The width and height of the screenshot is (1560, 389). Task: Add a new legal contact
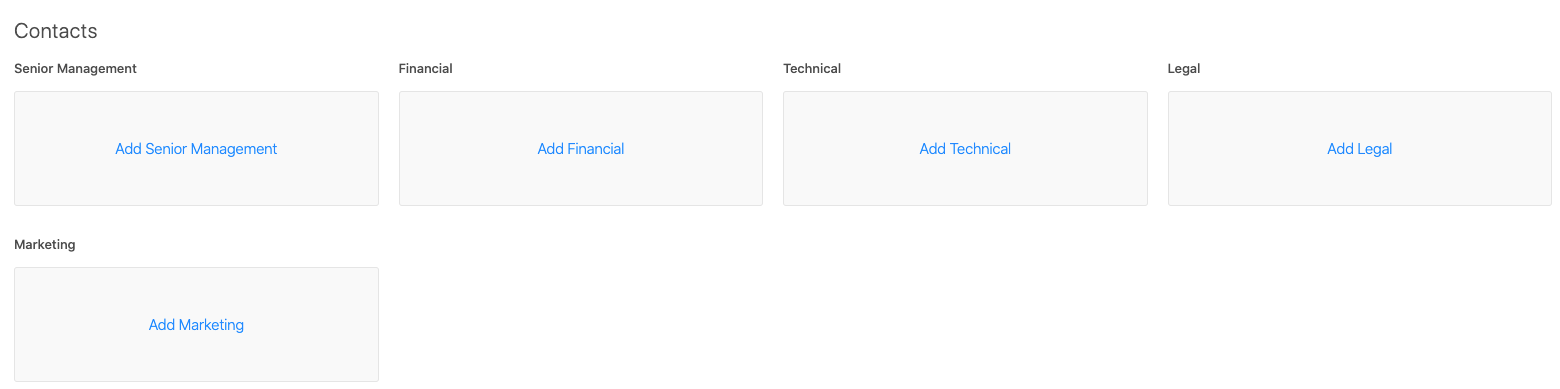click(1359, 149)
